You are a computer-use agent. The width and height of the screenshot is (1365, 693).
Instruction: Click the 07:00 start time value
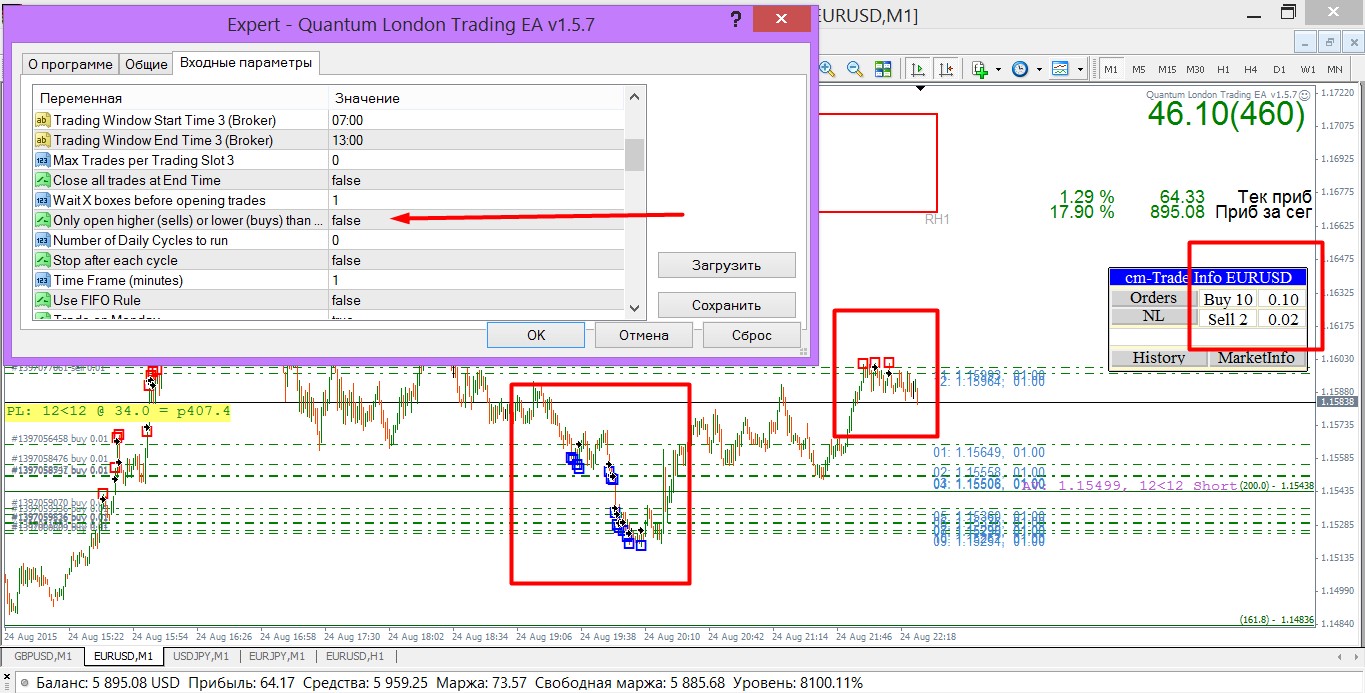(347, 120)
